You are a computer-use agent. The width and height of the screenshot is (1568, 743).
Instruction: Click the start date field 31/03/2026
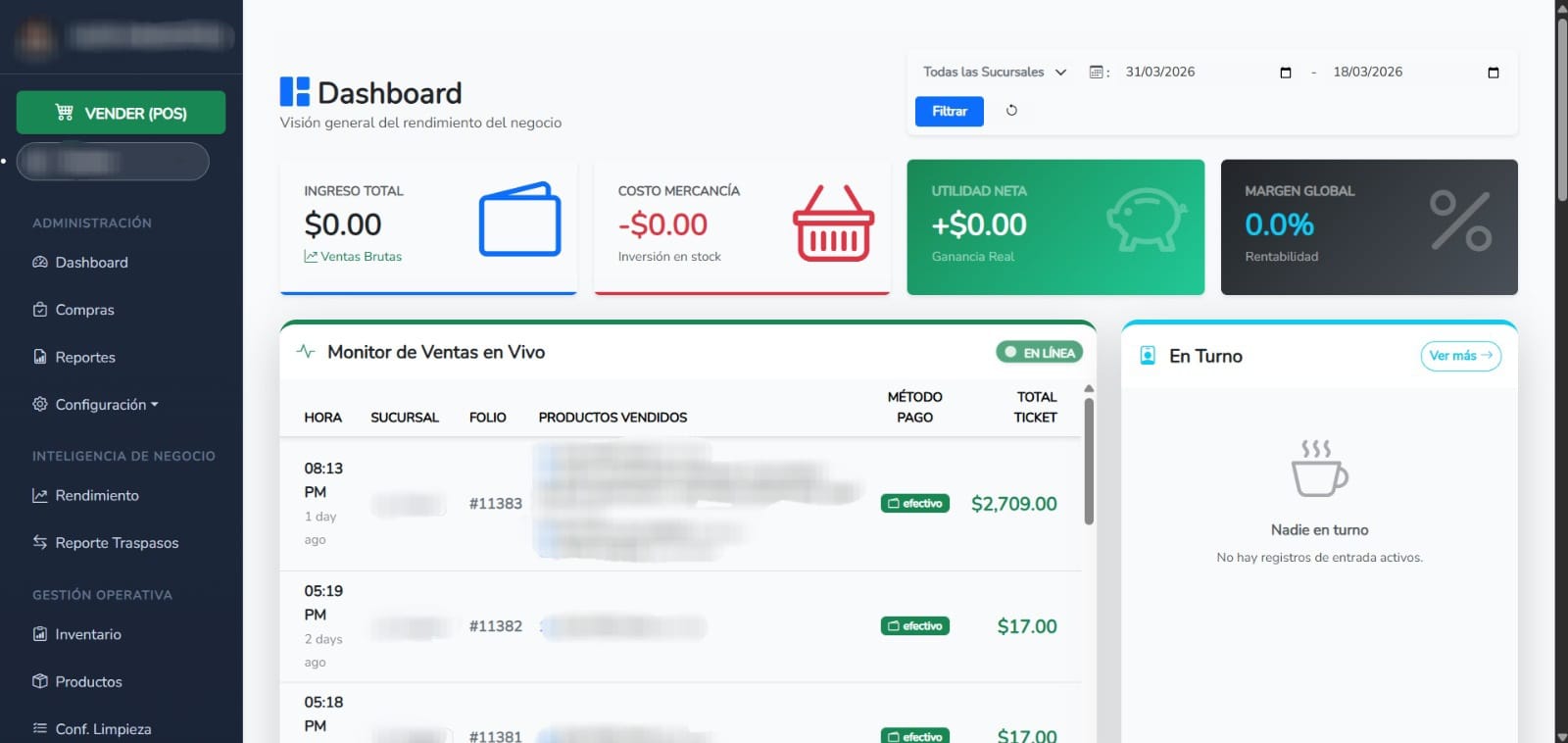pos(1160,73)
